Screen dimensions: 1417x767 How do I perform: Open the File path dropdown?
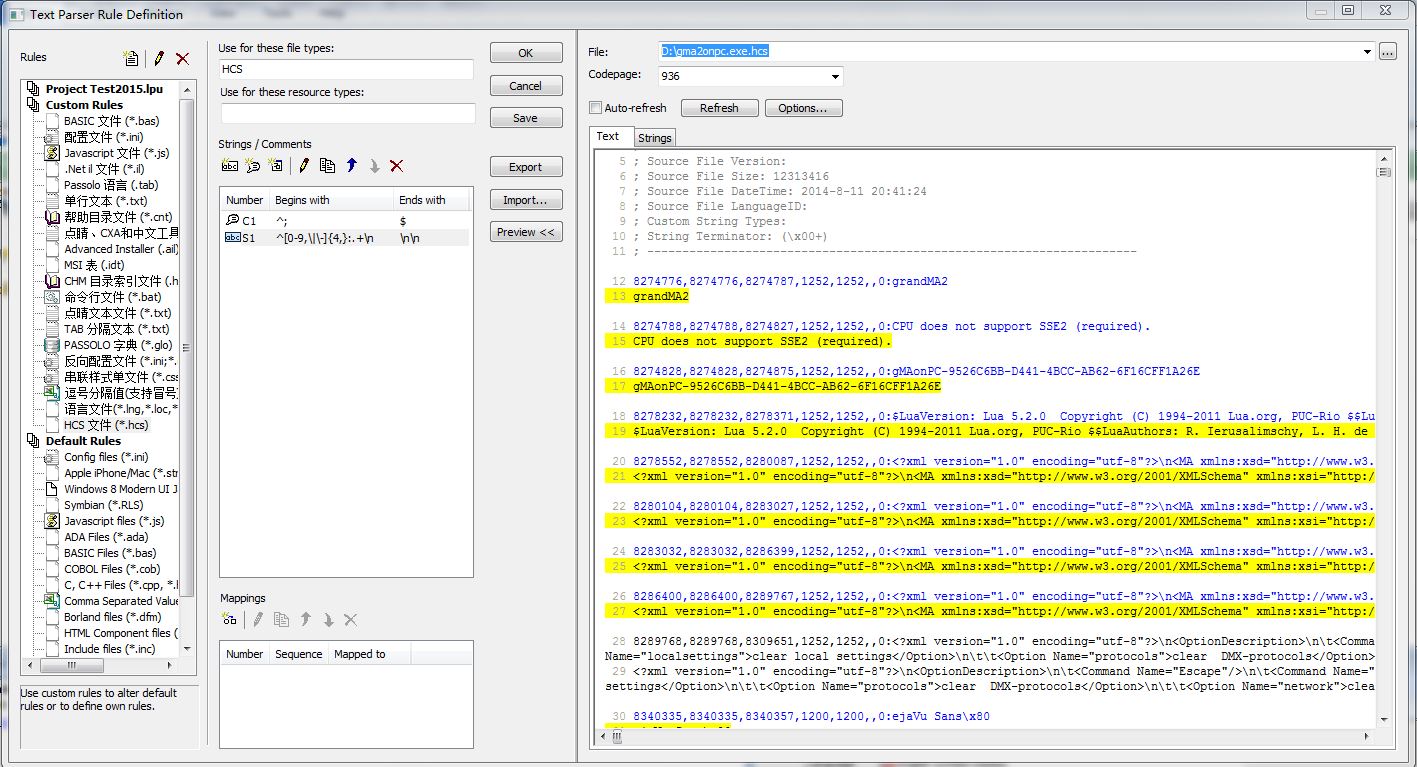point(1367,52)
